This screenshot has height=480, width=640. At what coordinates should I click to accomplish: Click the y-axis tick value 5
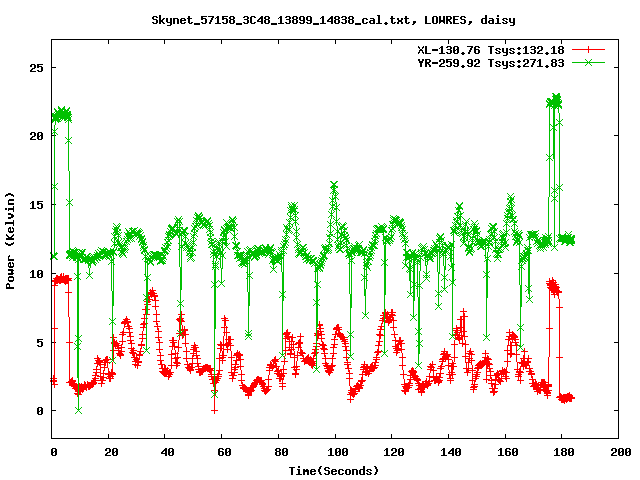pos(40,342)
